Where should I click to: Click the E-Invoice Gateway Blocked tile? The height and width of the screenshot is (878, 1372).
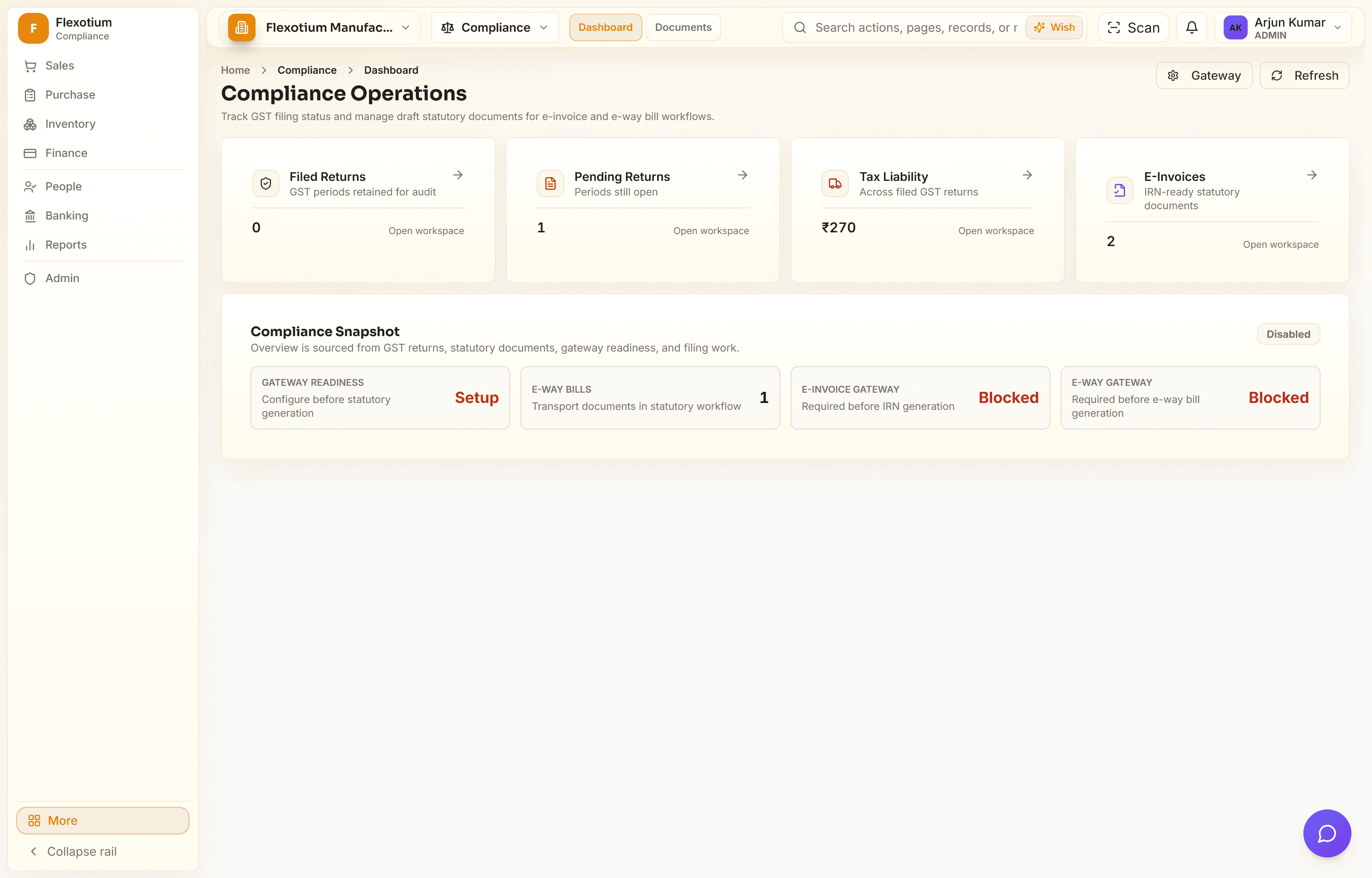pyautogui.click(x=920, y=398)
